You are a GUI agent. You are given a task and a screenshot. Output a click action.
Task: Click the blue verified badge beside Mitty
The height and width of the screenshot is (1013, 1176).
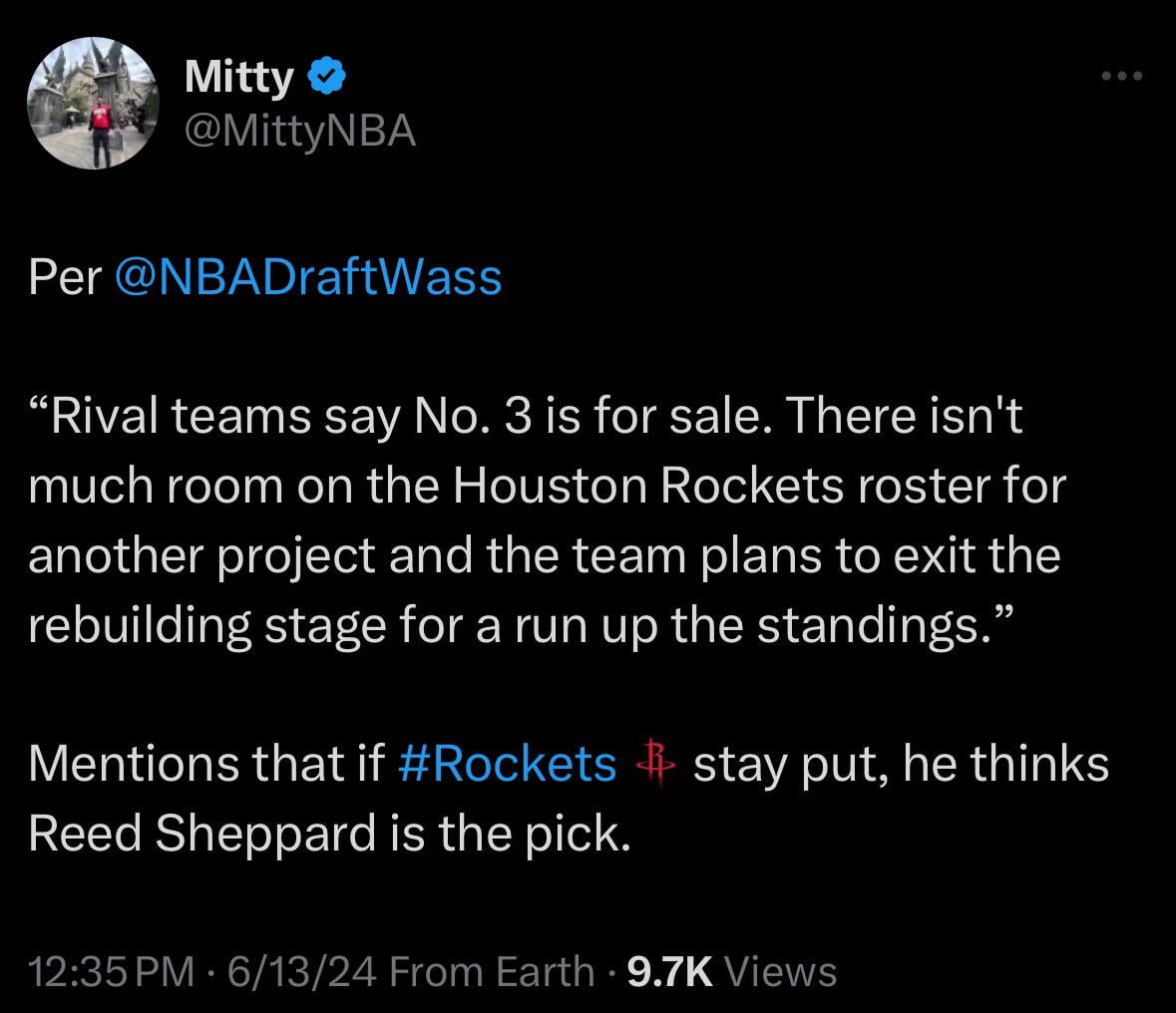click(x=327, y=77)
